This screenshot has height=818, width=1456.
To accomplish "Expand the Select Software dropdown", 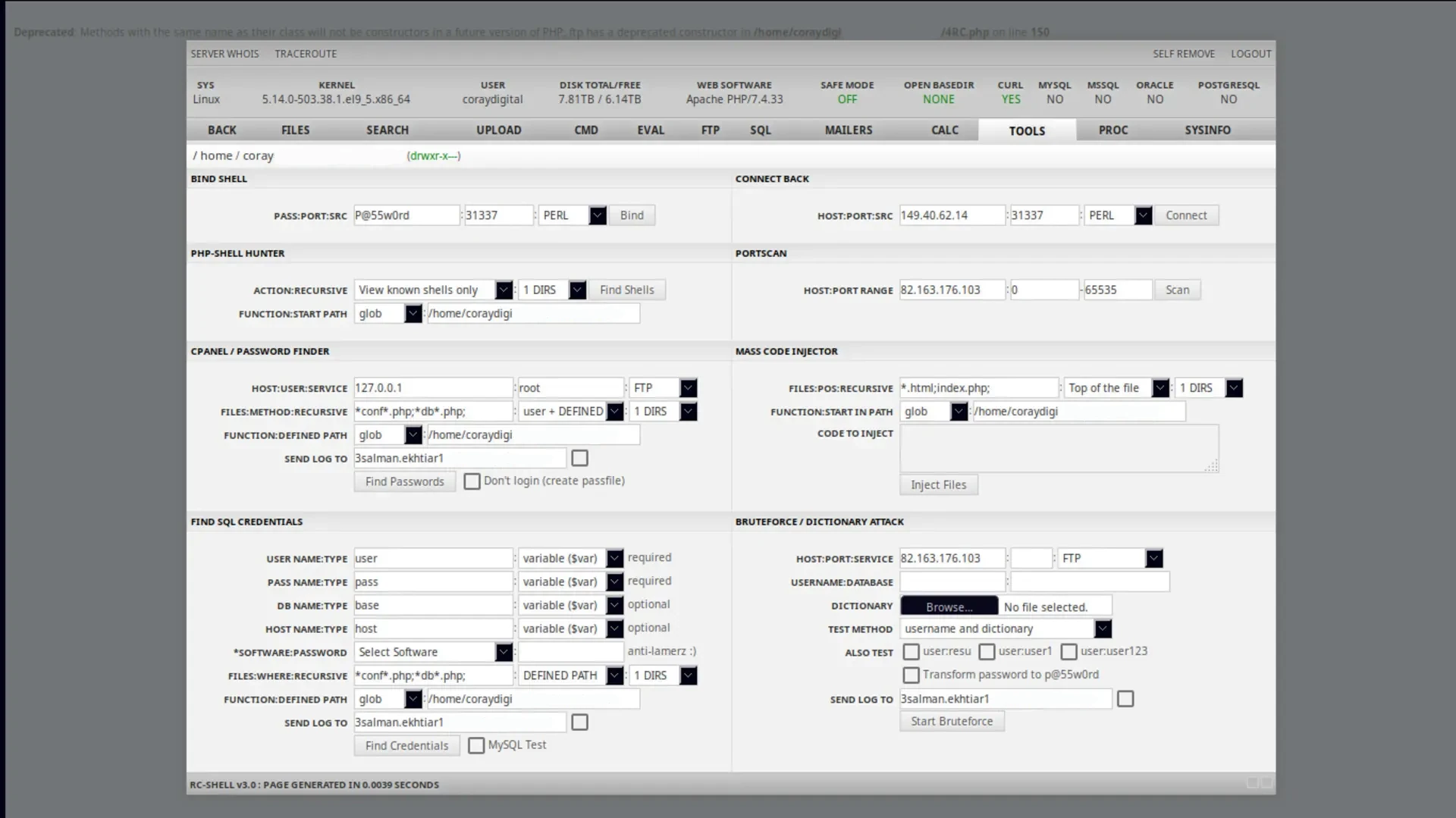I will coord(433,652).
